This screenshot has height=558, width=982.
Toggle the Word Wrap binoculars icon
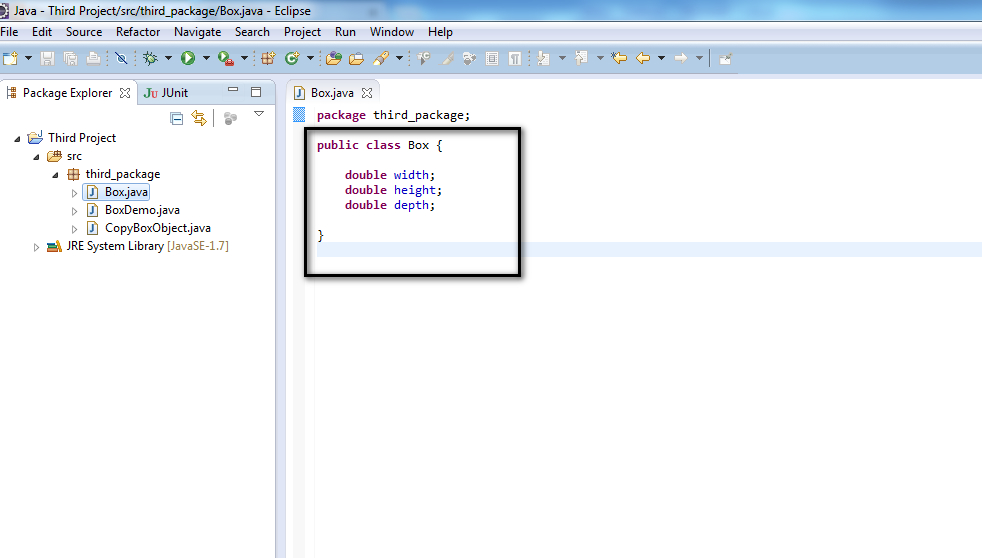(469, 58)
